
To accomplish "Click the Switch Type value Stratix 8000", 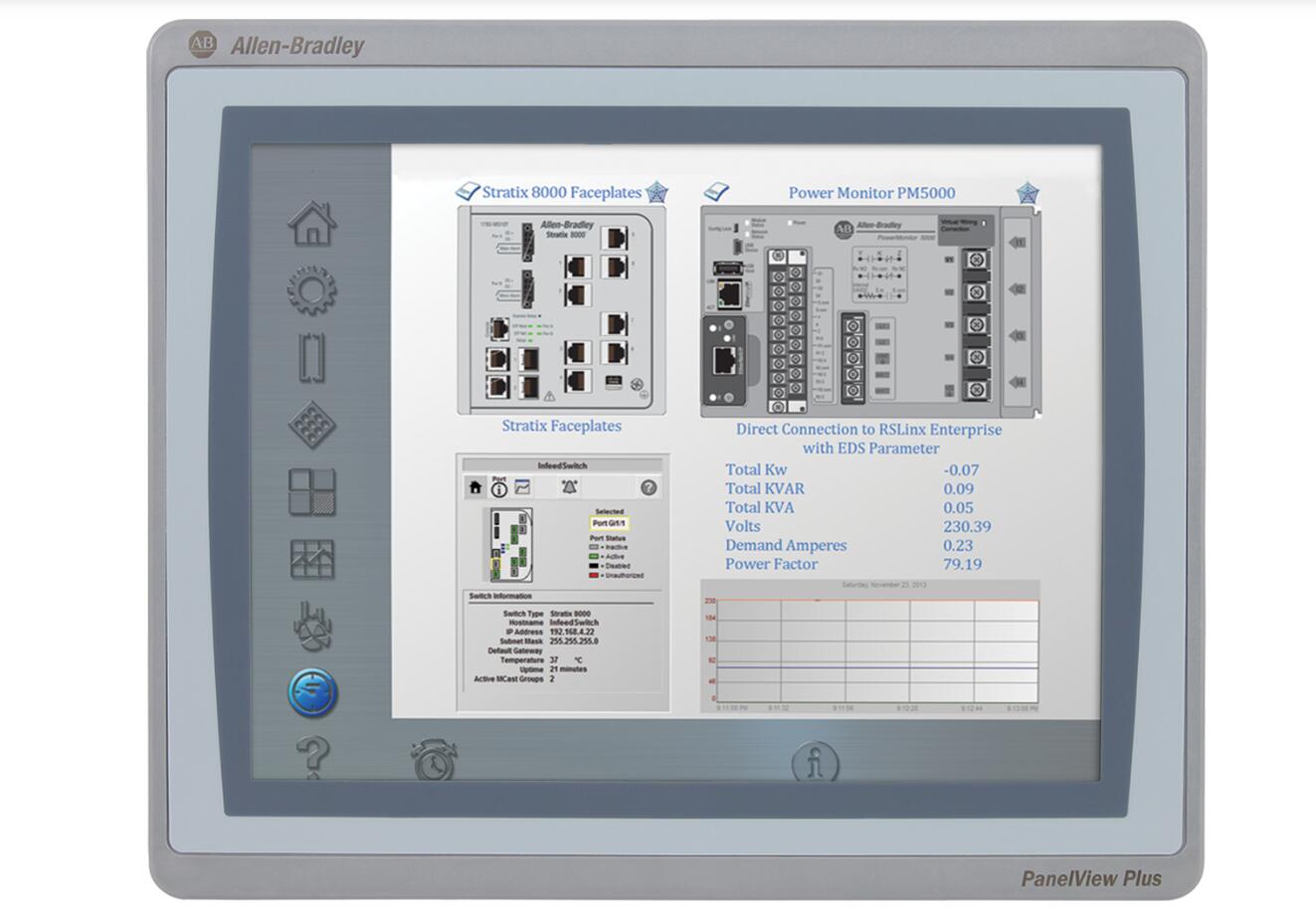I will coord(570,614).
